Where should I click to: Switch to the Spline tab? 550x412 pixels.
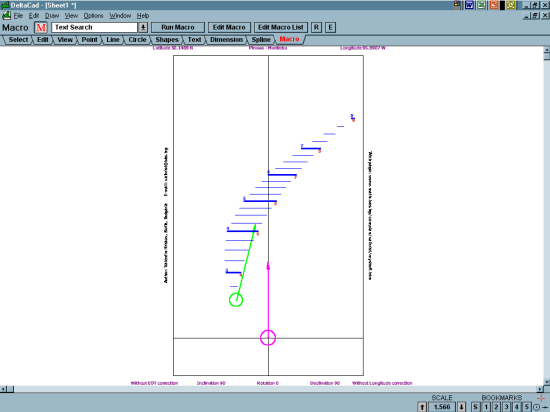(261, 40)
